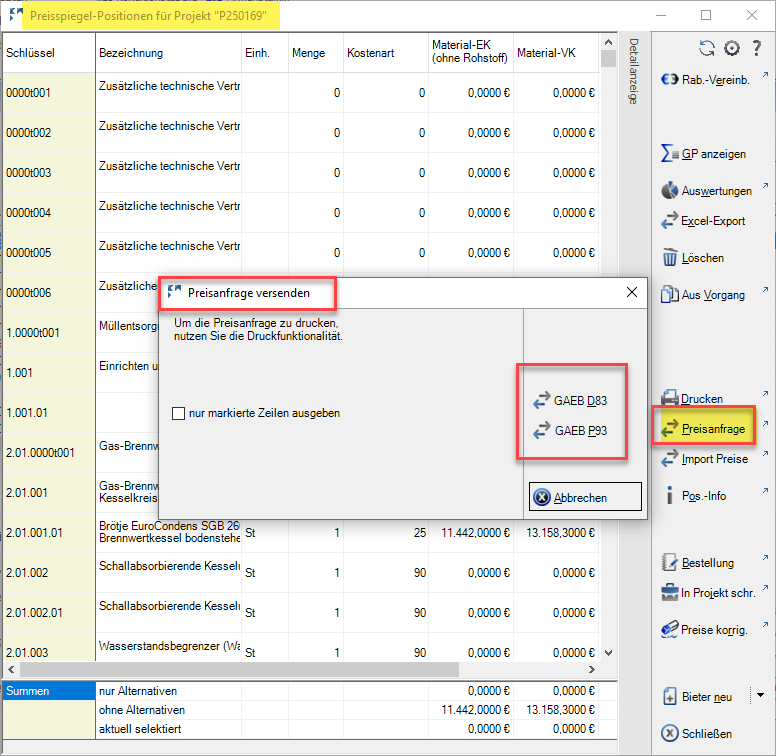Open the Bieter neu dropdown arrow

[x=759, y=696]
